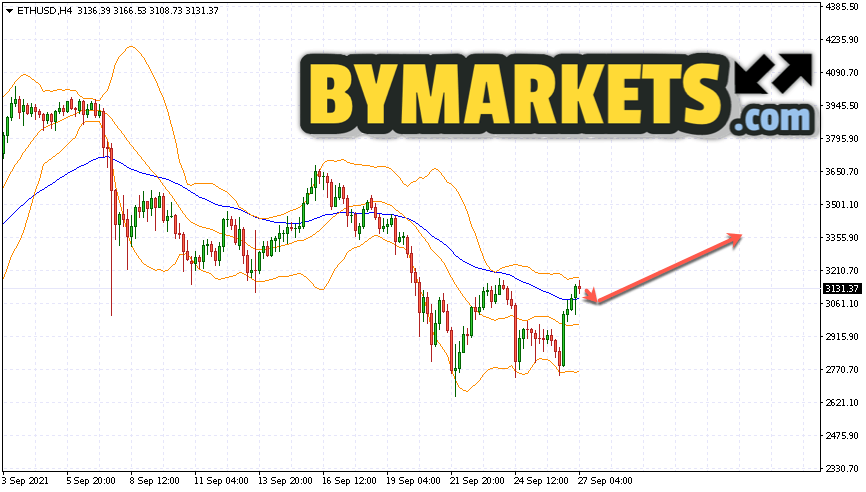The width and height of the screenshot is (866, 492).
Task: Select the 21 Sep 20:00 time label
Action: (x=477, y=481)
